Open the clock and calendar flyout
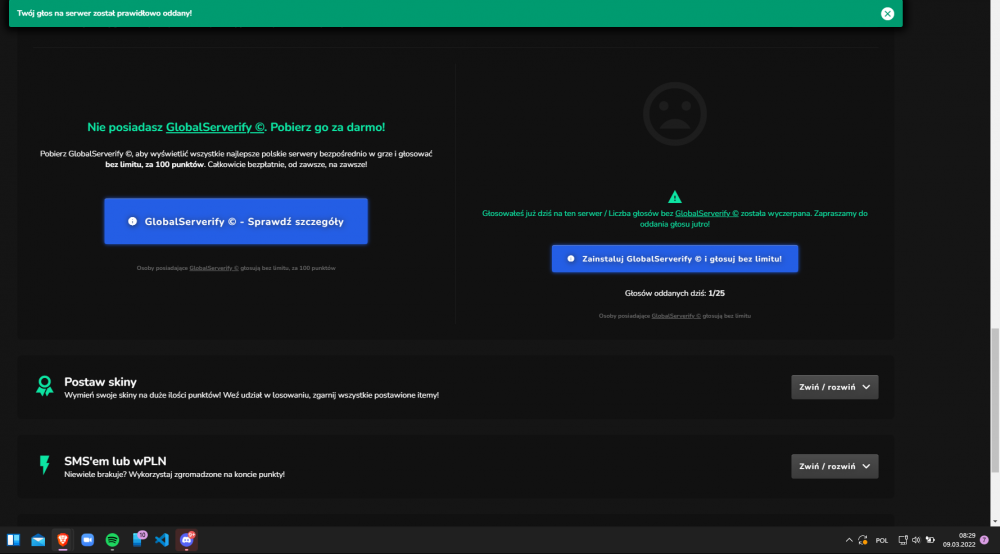 click(x=959, y=540)
